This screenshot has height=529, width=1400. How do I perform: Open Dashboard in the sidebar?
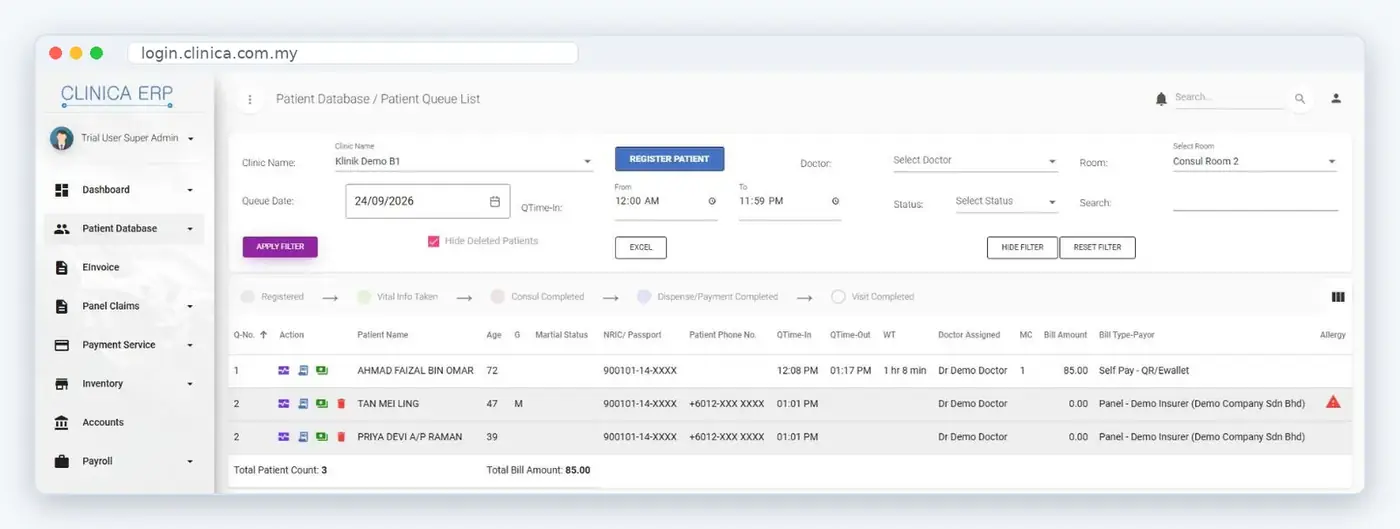pyautogui.click(x=124, y=190)
